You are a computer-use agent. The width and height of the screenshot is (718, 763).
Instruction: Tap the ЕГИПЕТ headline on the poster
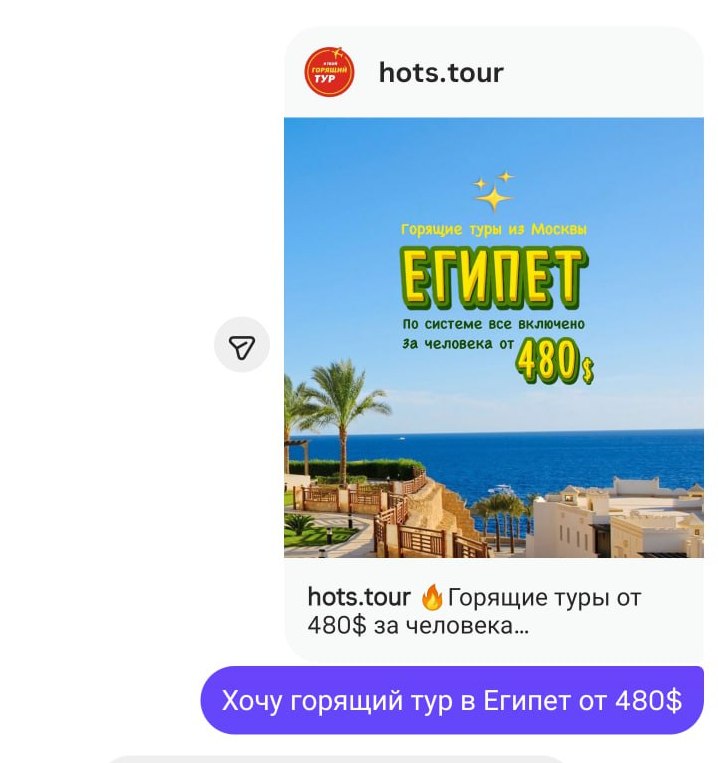494,279
